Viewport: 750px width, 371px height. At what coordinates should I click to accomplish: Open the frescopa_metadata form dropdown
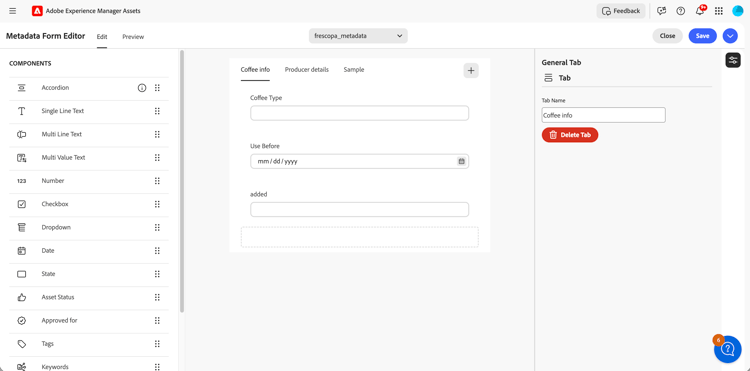(358, 36)
